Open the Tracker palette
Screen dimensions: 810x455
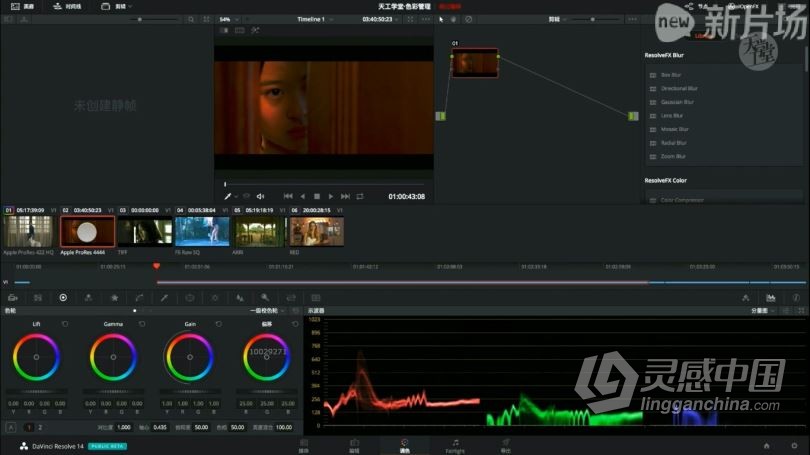click(x=215, y=298)
